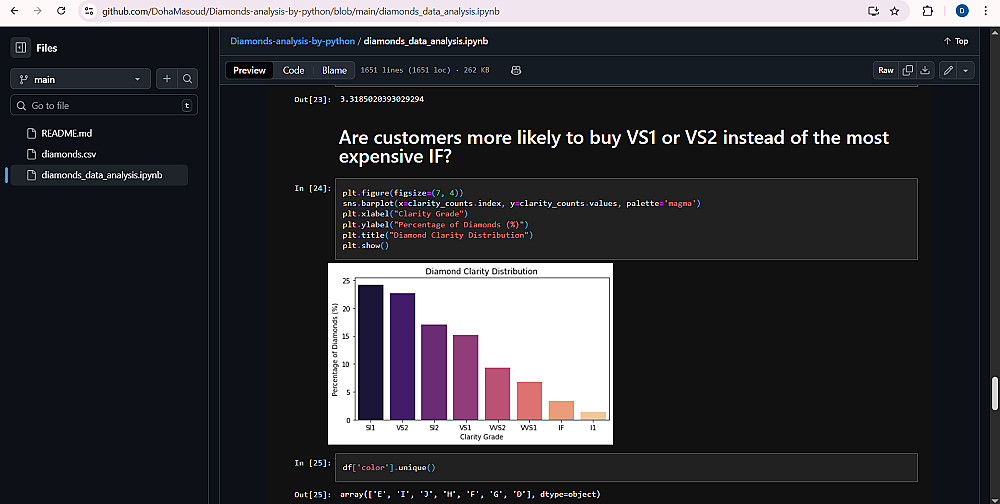Open the main branch dropdown
Viewport: 1000px width, 504px height.
pyautogui.click(x=80, y=79)
